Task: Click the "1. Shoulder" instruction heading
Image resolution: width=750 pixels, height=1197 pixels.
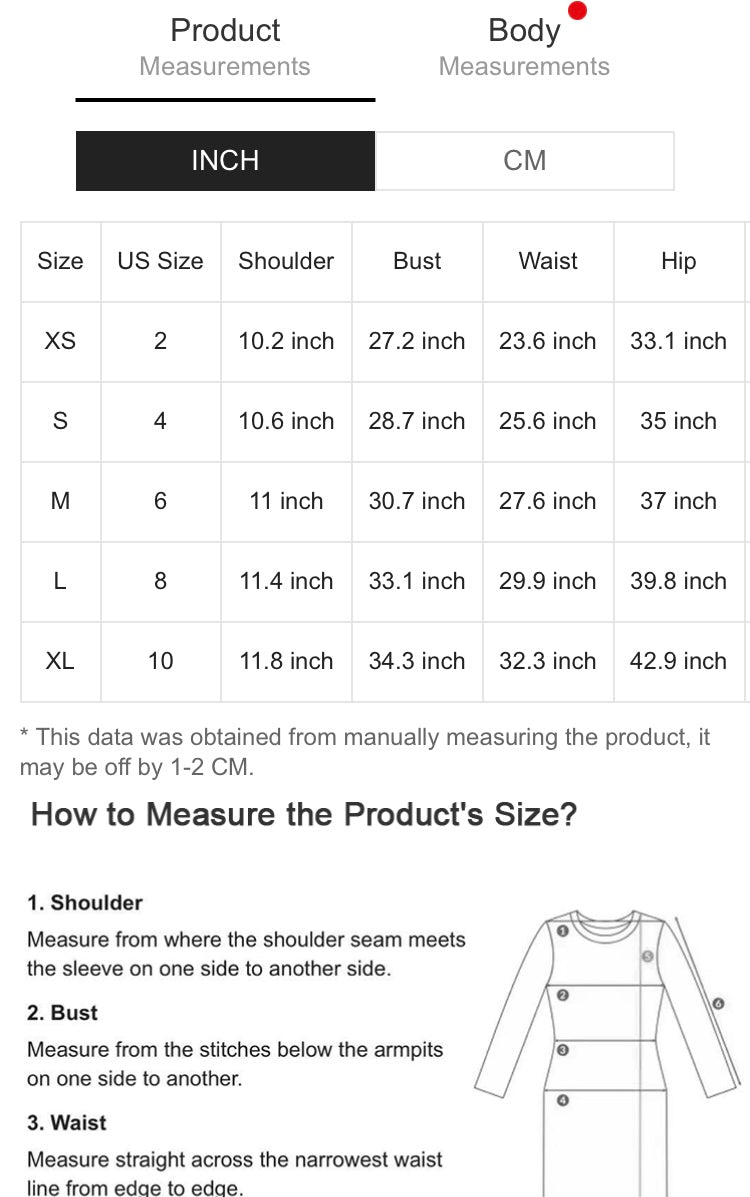Action: [x=85, y=903]
